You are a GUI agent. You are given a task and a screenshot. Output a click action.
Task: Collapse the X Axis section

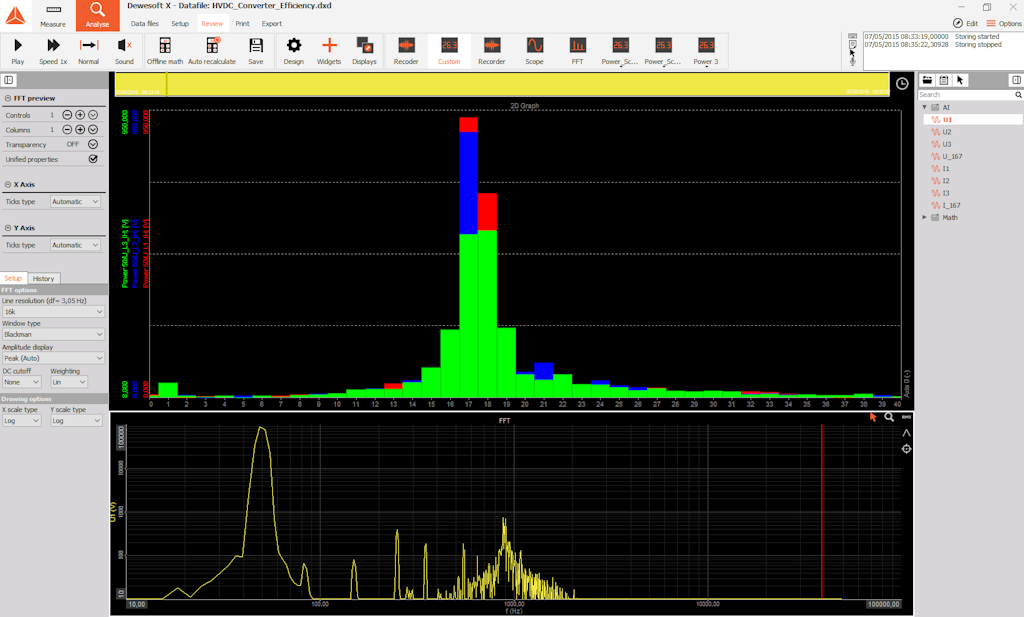click(x=8, y=185)
